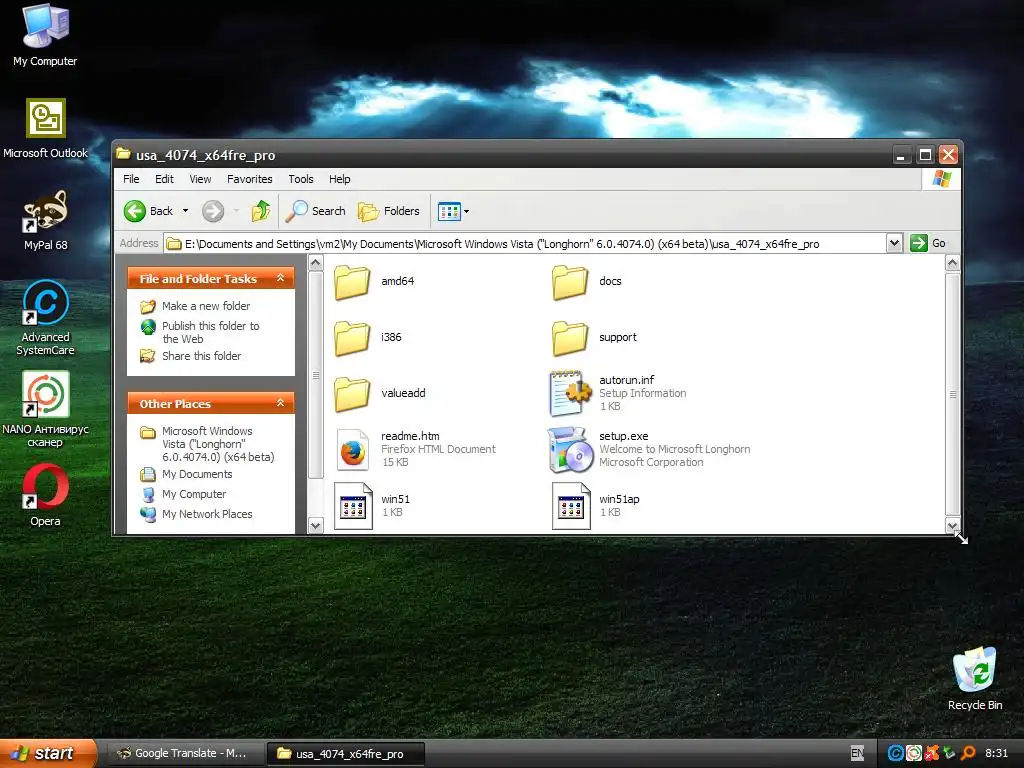Collapse the File and Folder Tasks panel
The width and height of the screenshot is (1024, 768).
click(x=280, y=278)
